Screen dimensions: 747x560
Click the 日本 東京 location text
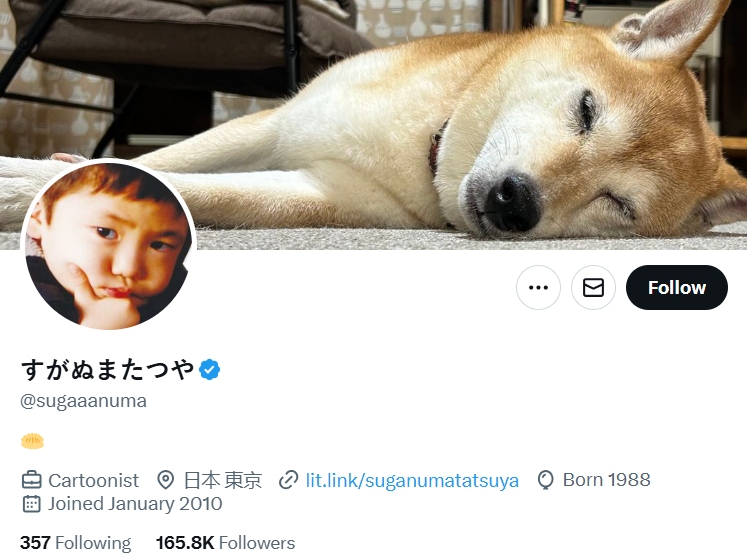click(x=223, y=480)
